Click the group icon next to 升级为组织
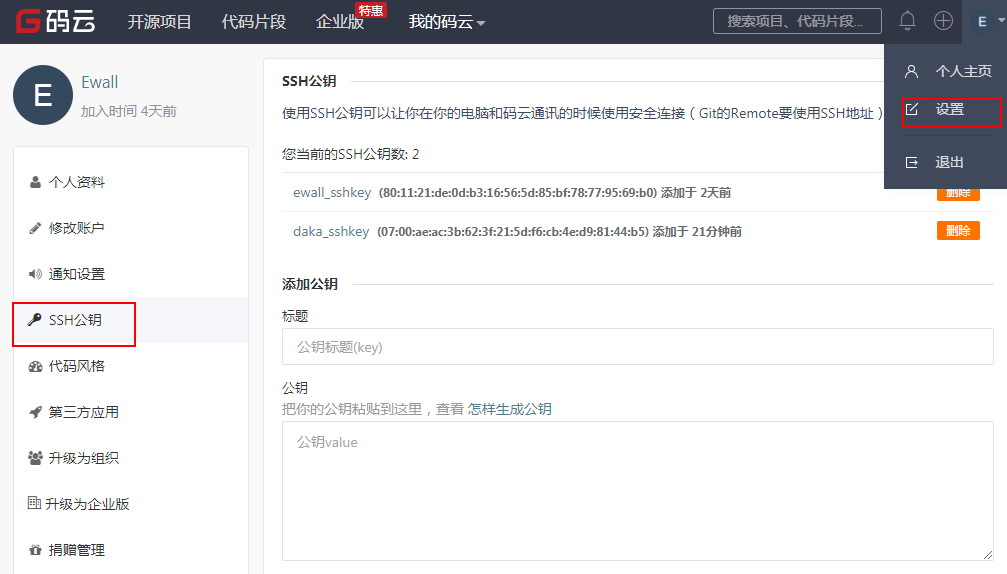The height and width of the screenshot is (574, 1007). (35, 458)
